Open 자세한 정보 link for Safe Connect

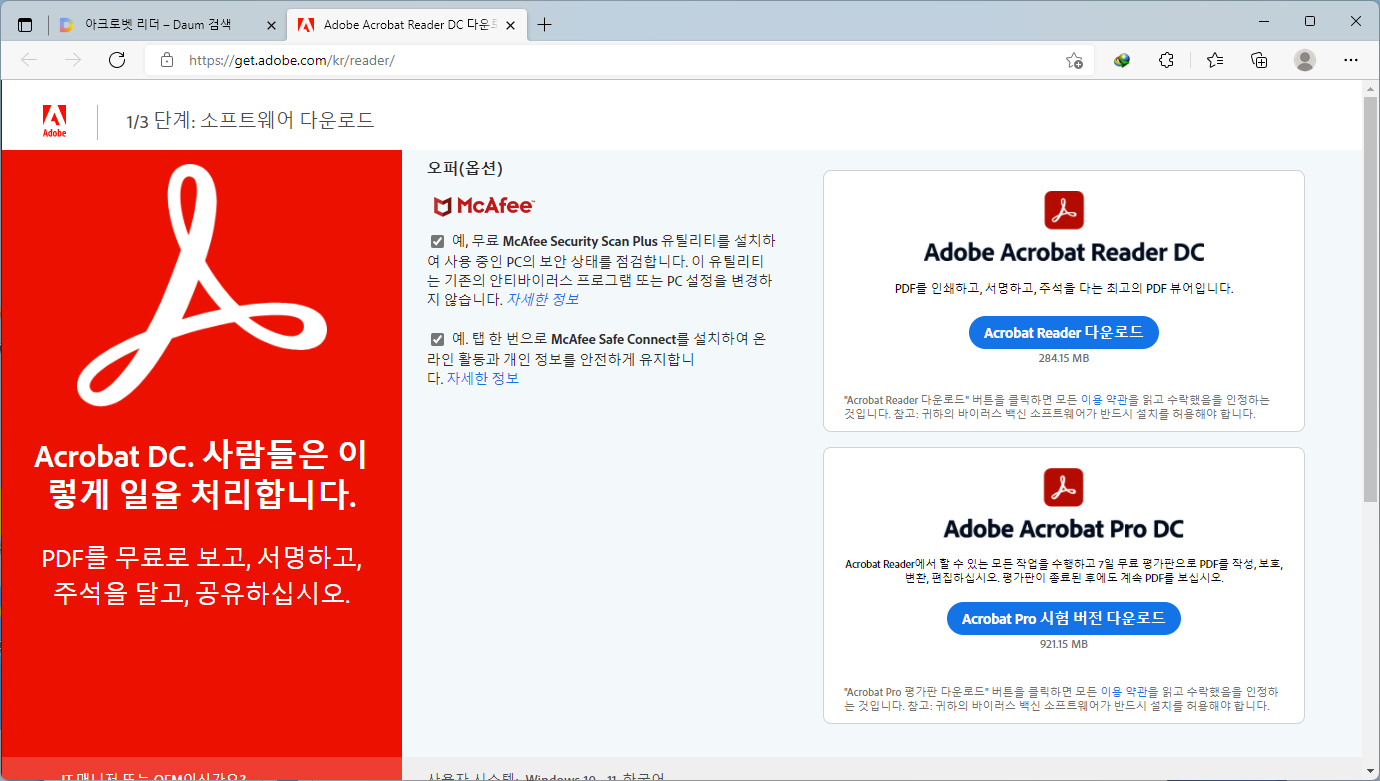pos(483,379)
